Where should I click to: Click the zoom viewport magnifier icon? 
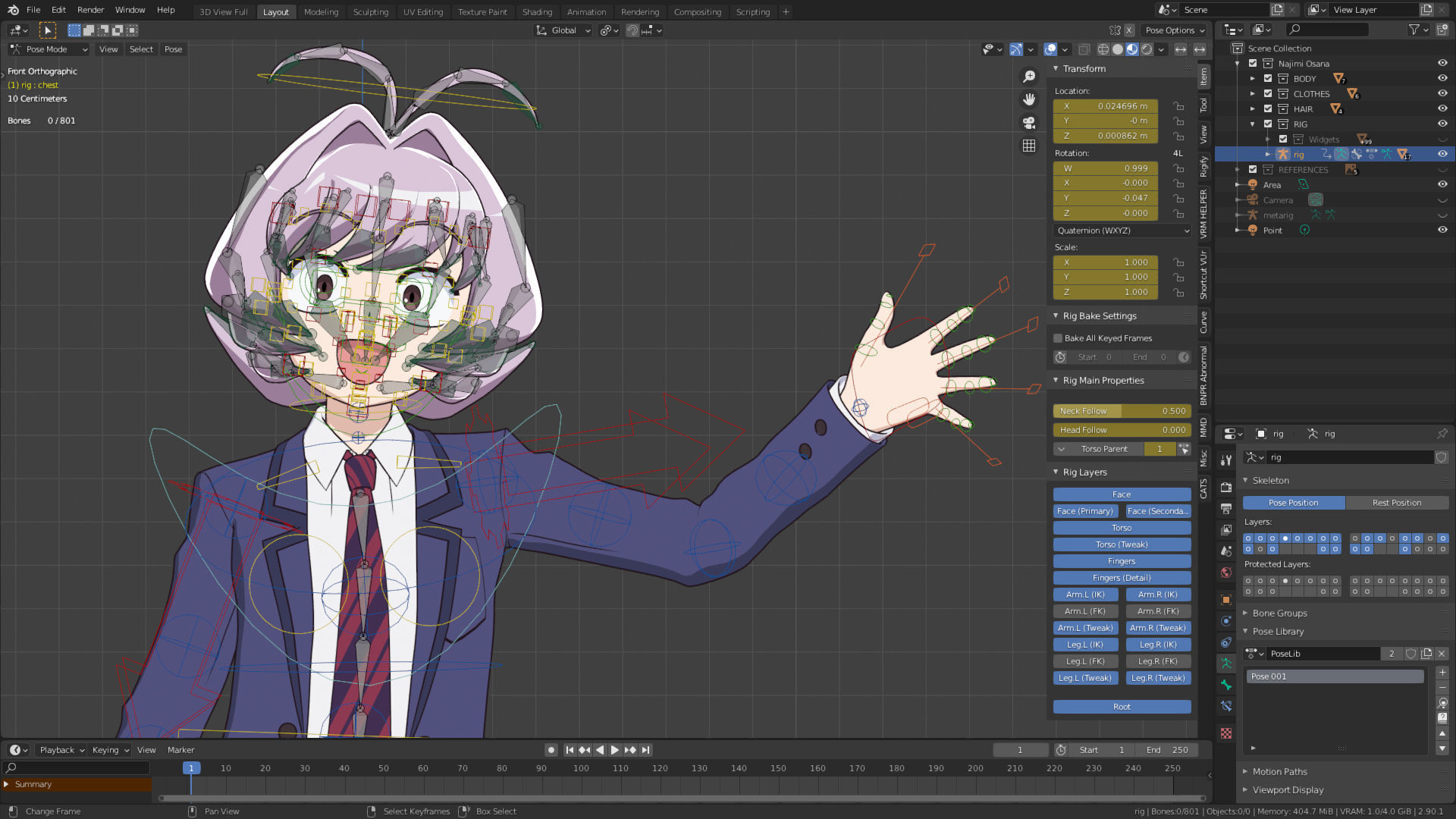[1029, 77]
